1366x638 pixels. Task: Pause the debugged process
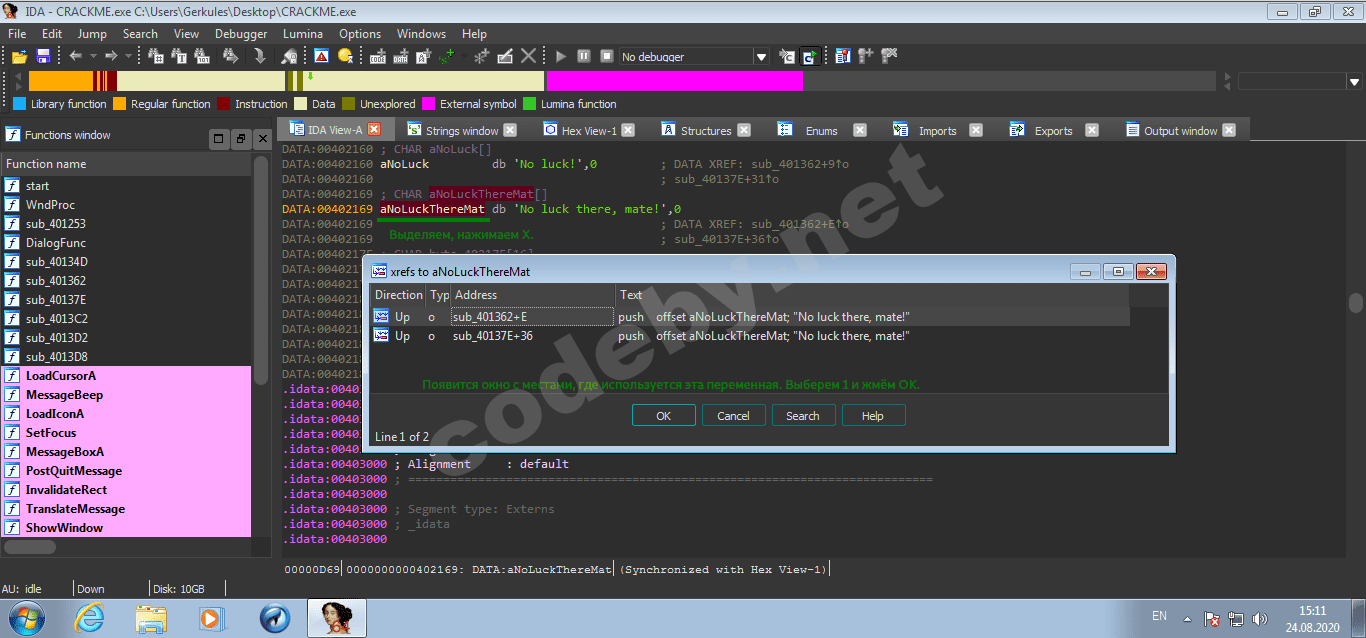(584, 57)
